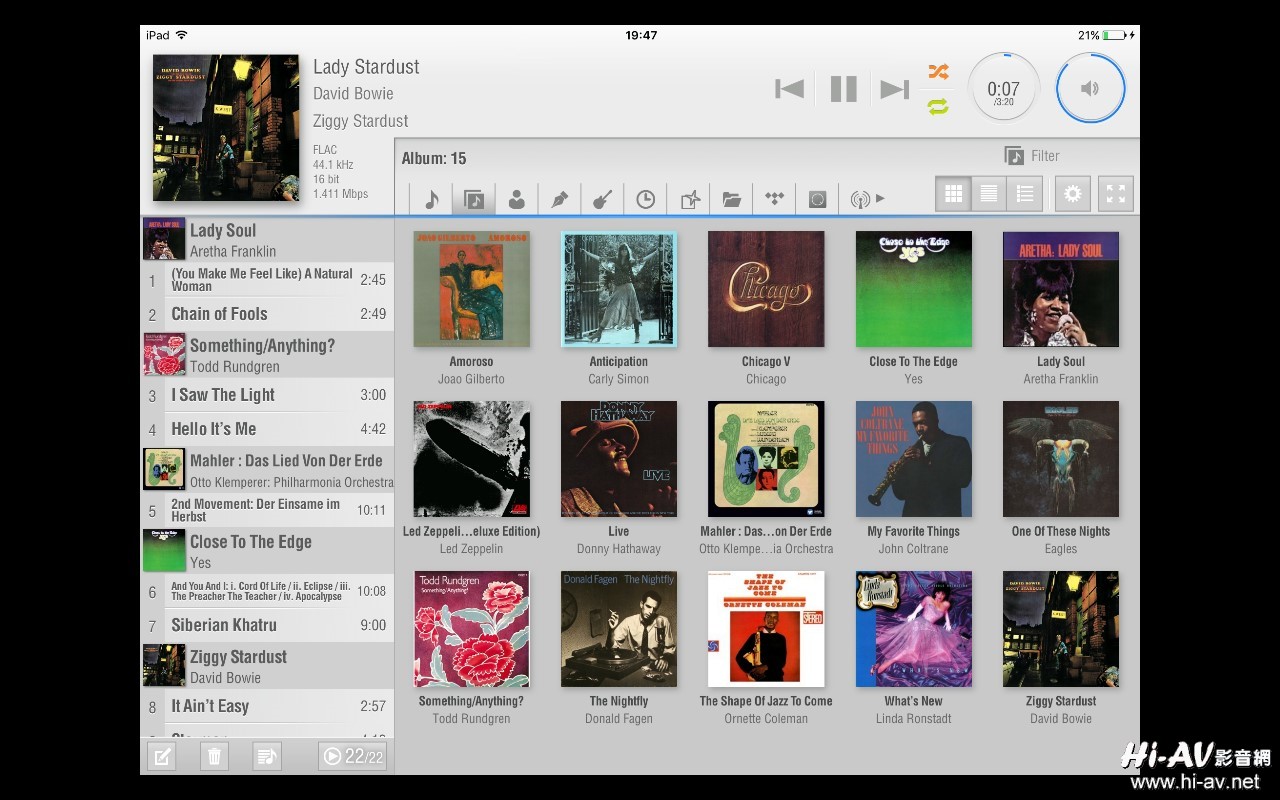
Task: Open the Anticipation album by Carly Simon
Action: pyautogui.click(x=618, y=289)
